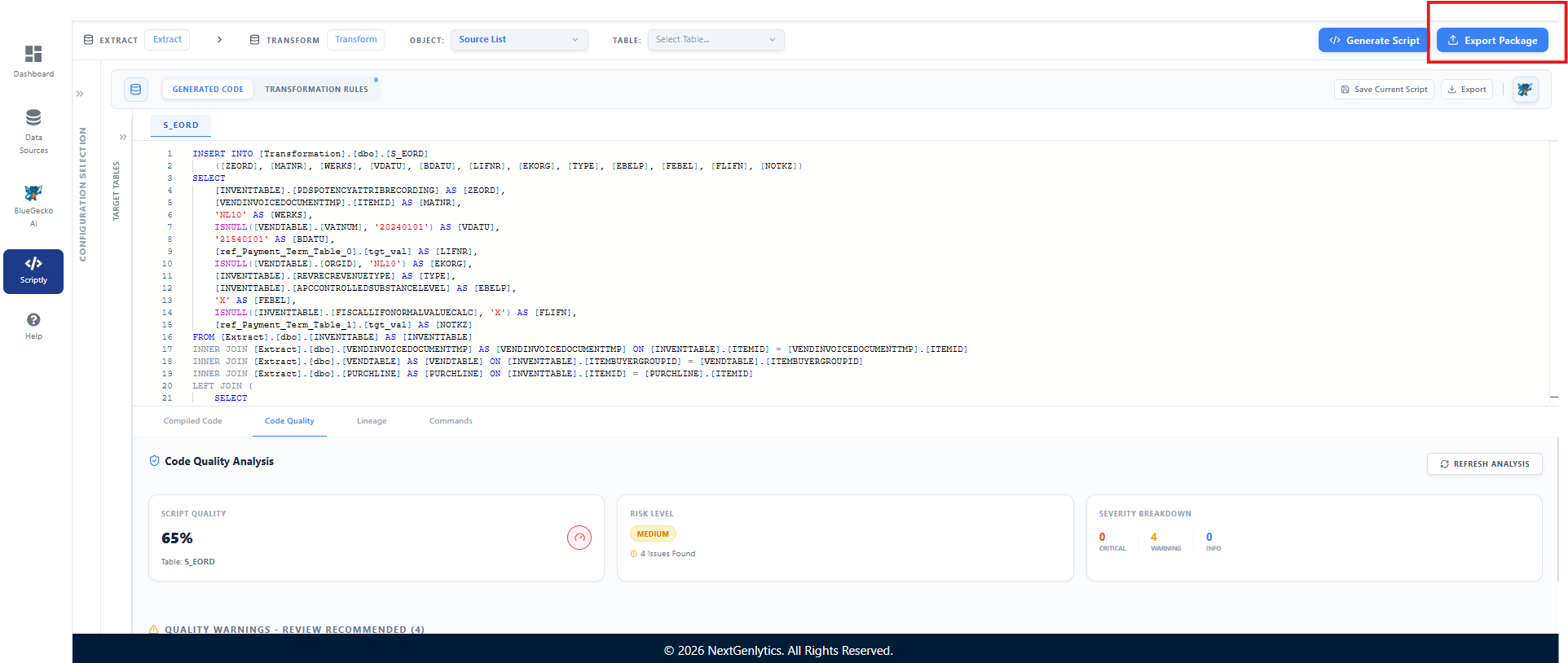
Task: Go to Data Sources in sidebar
Action: click(33, 131)
